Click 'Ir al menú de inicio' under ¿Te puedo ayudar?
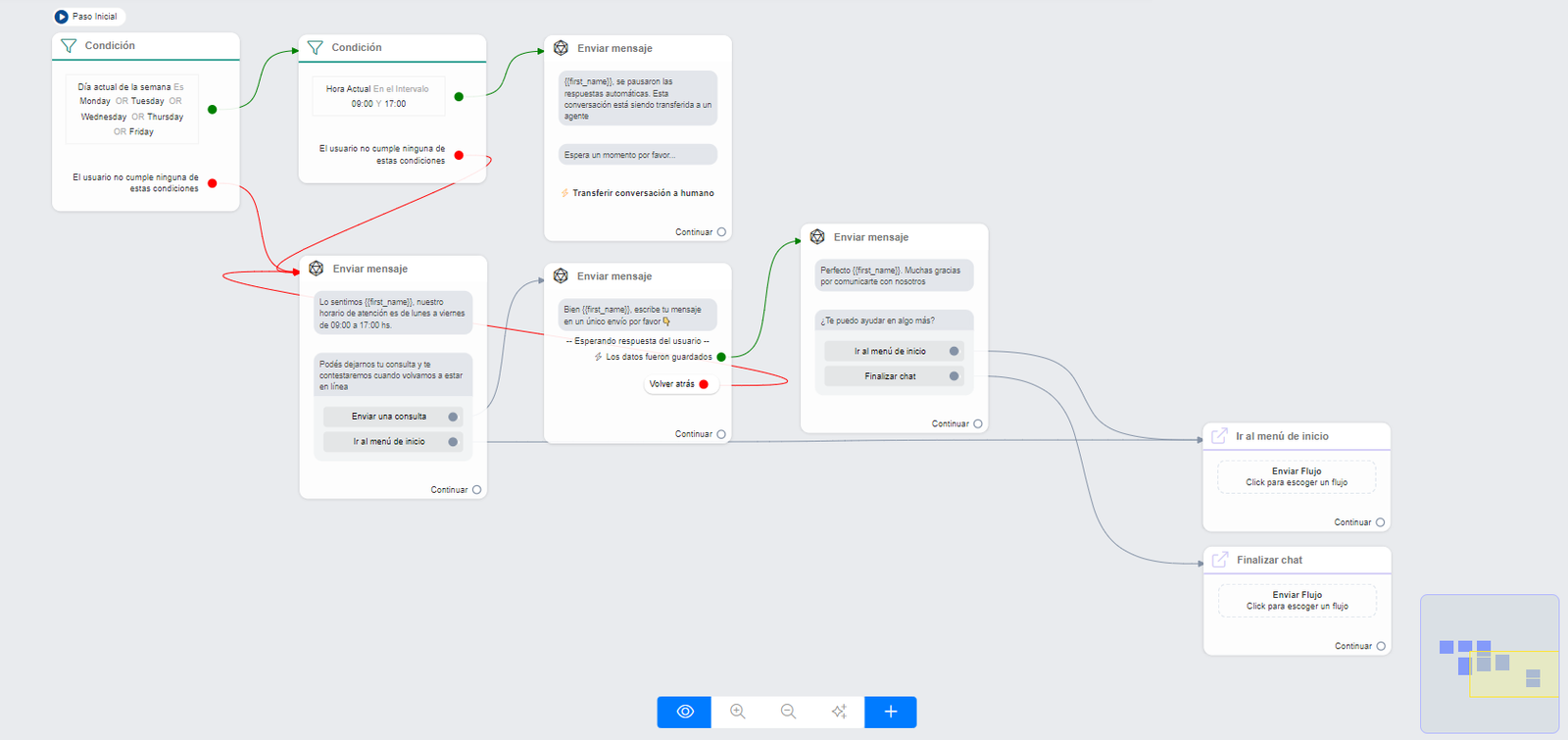 click(x=890, y=351)
